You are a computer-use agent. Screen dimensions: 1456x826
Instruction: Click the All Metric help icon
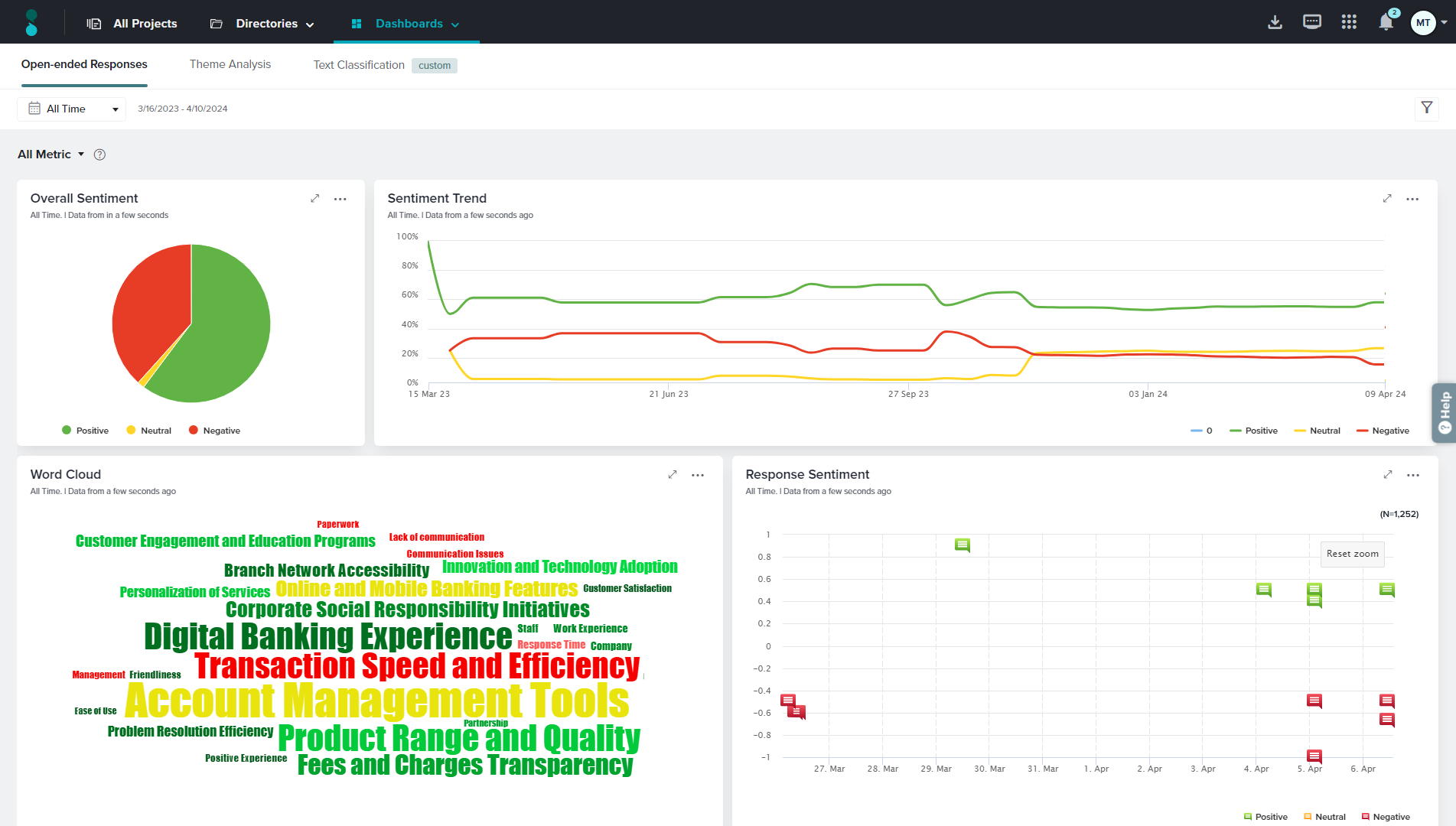(99, 154)
